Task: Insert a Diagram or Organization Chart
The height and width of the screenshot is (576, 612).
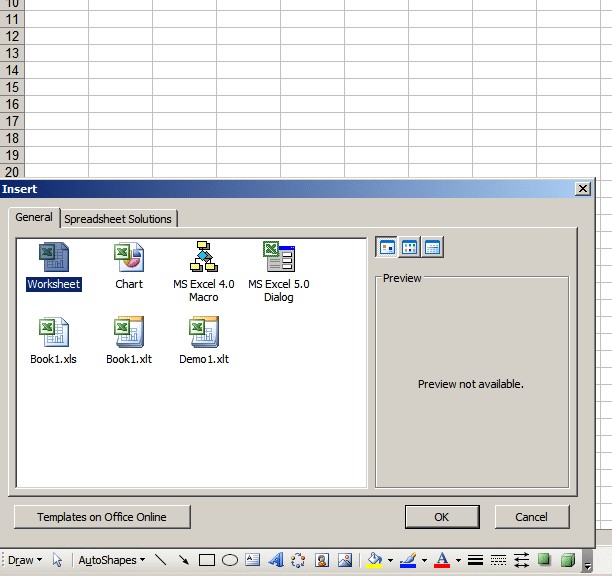Action: point(299,560)
